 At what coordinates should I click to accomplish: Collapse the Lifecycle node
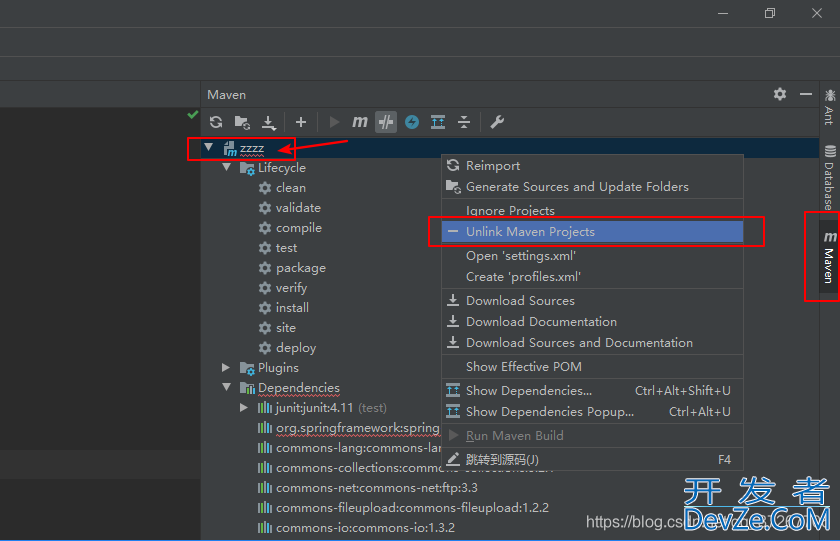(227, 167)
